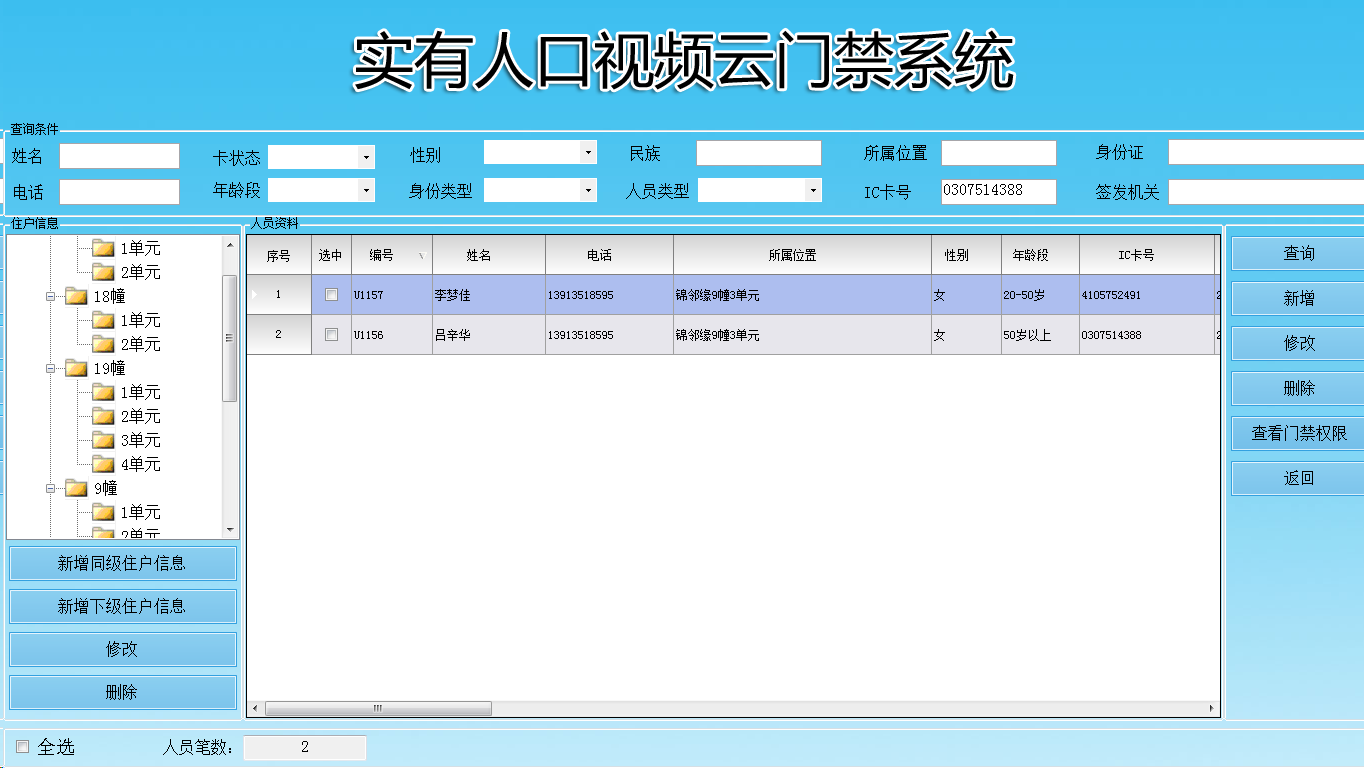Click the resident tree's vertical scrollbar thumb
1364x768 pixels.
pyautogui.click(x=229, y=338)
